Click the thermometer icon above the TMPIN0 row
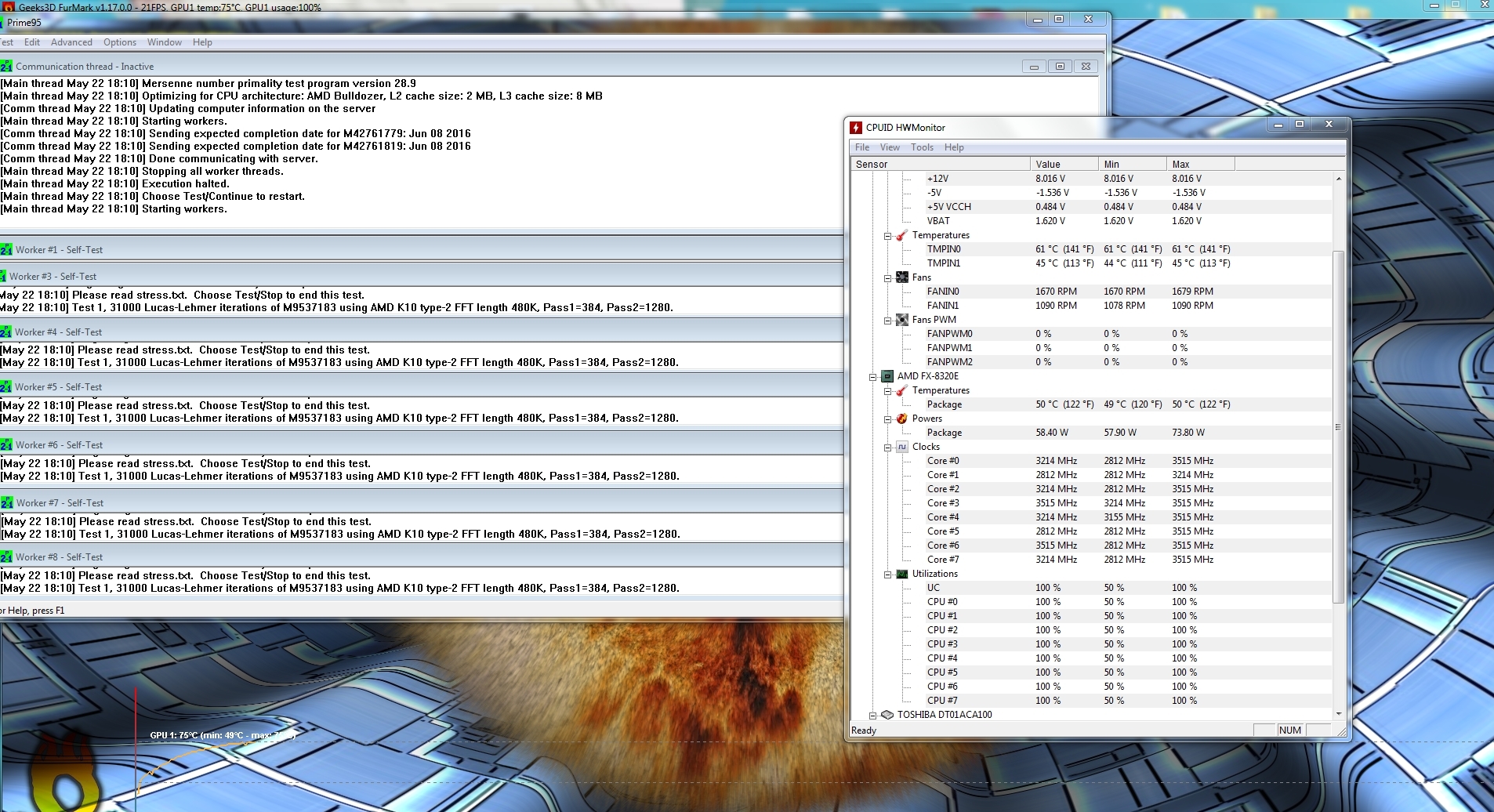Image resolution: width=1494 pixels, height=812 pixels. [x=902, y=235]
